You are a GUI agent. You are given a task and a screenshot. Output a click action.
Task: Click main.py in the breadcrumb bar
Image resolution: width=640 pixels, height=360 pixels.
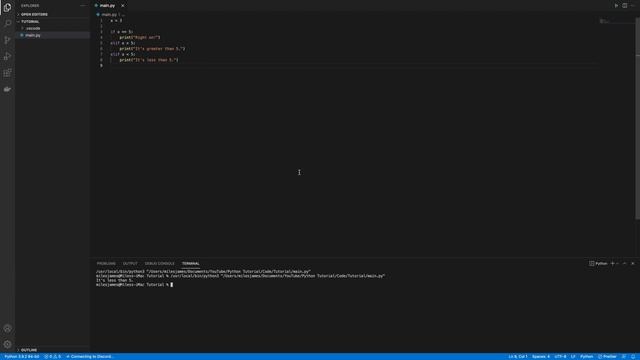click(109, 15)
